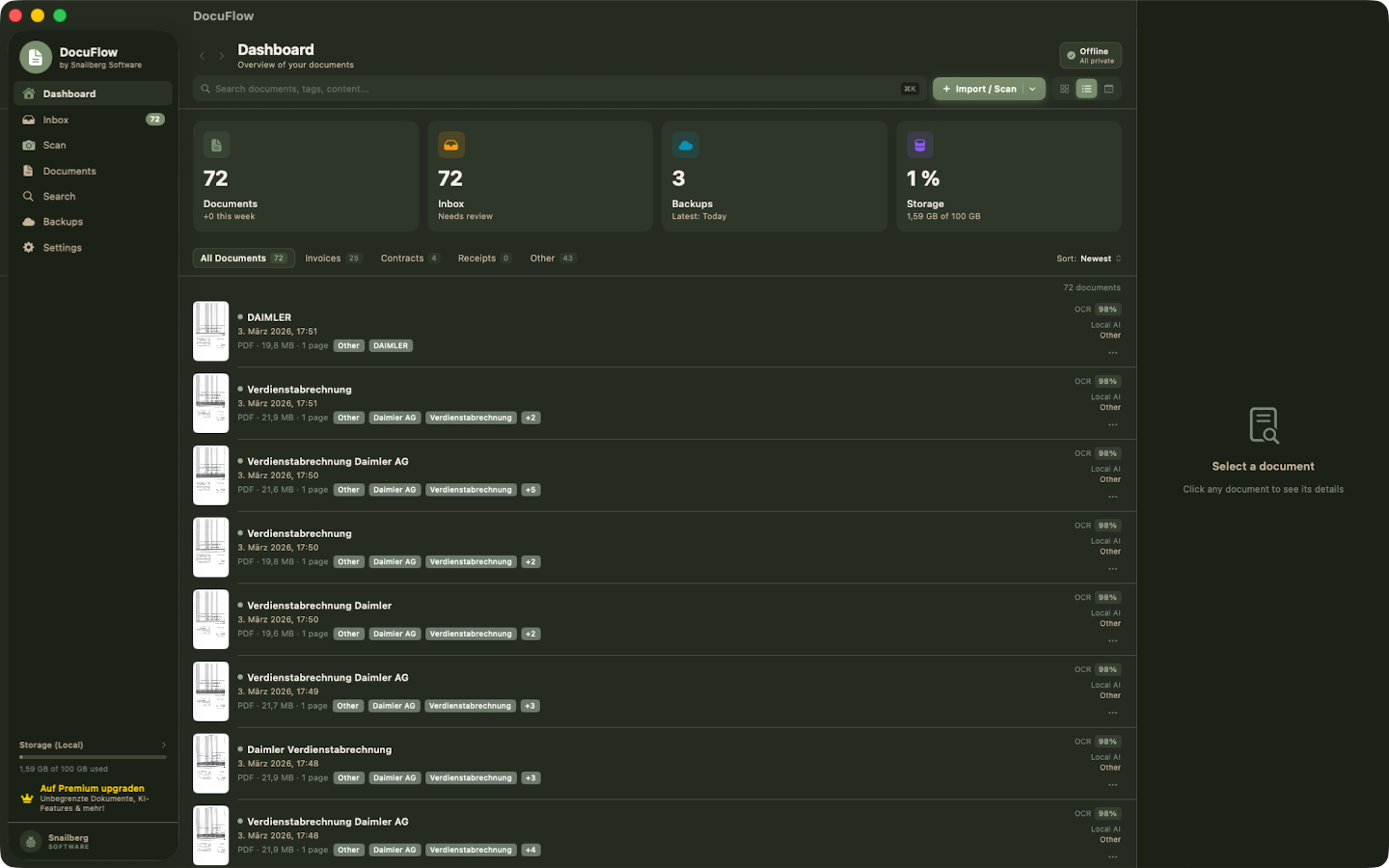The height and width of the screenshot is (868, 1389).
Task: Focus the search documents field
Action: [x=559, y=89]
